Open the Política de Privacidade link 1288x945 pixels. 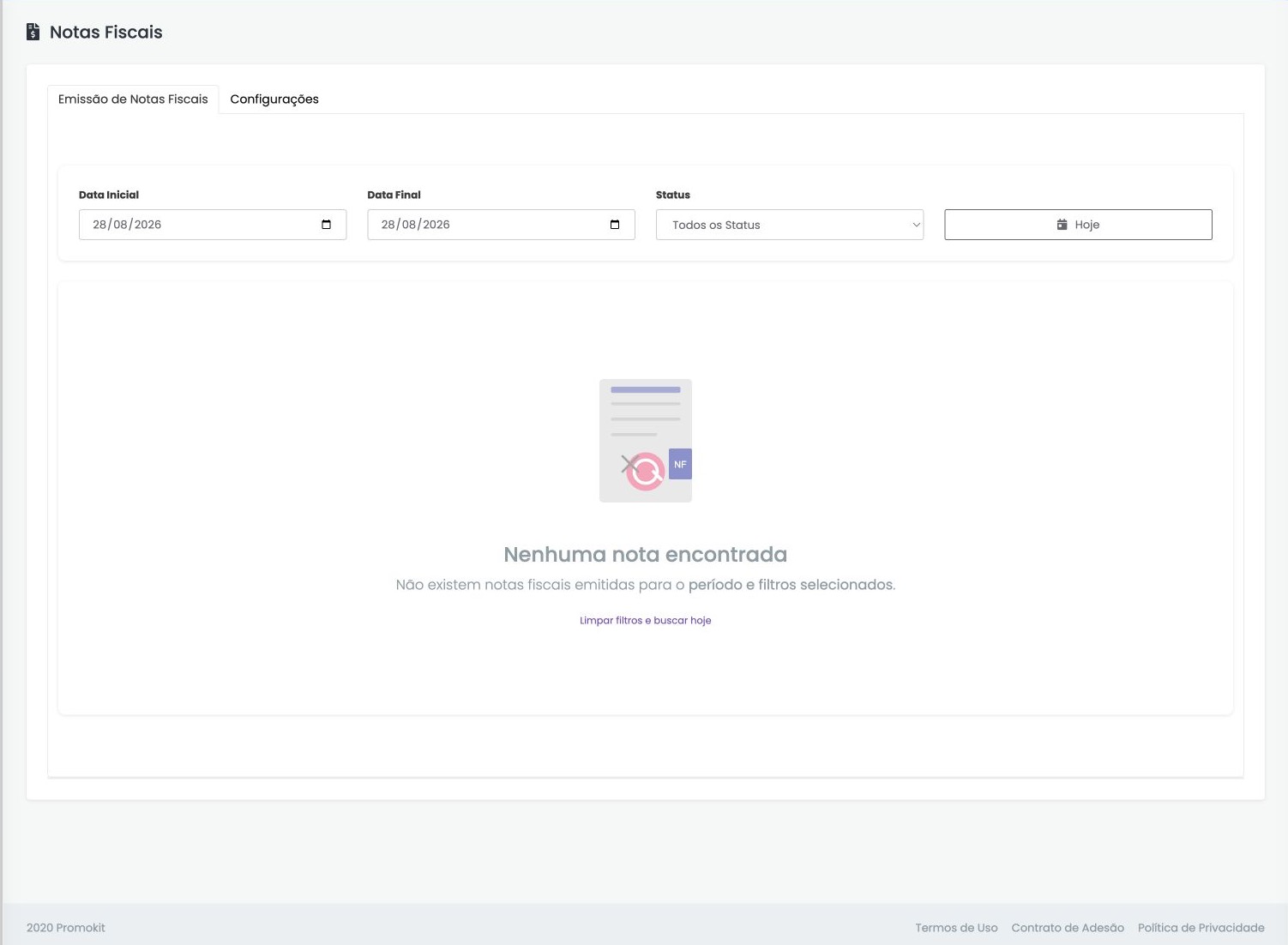click(1201, 928)
